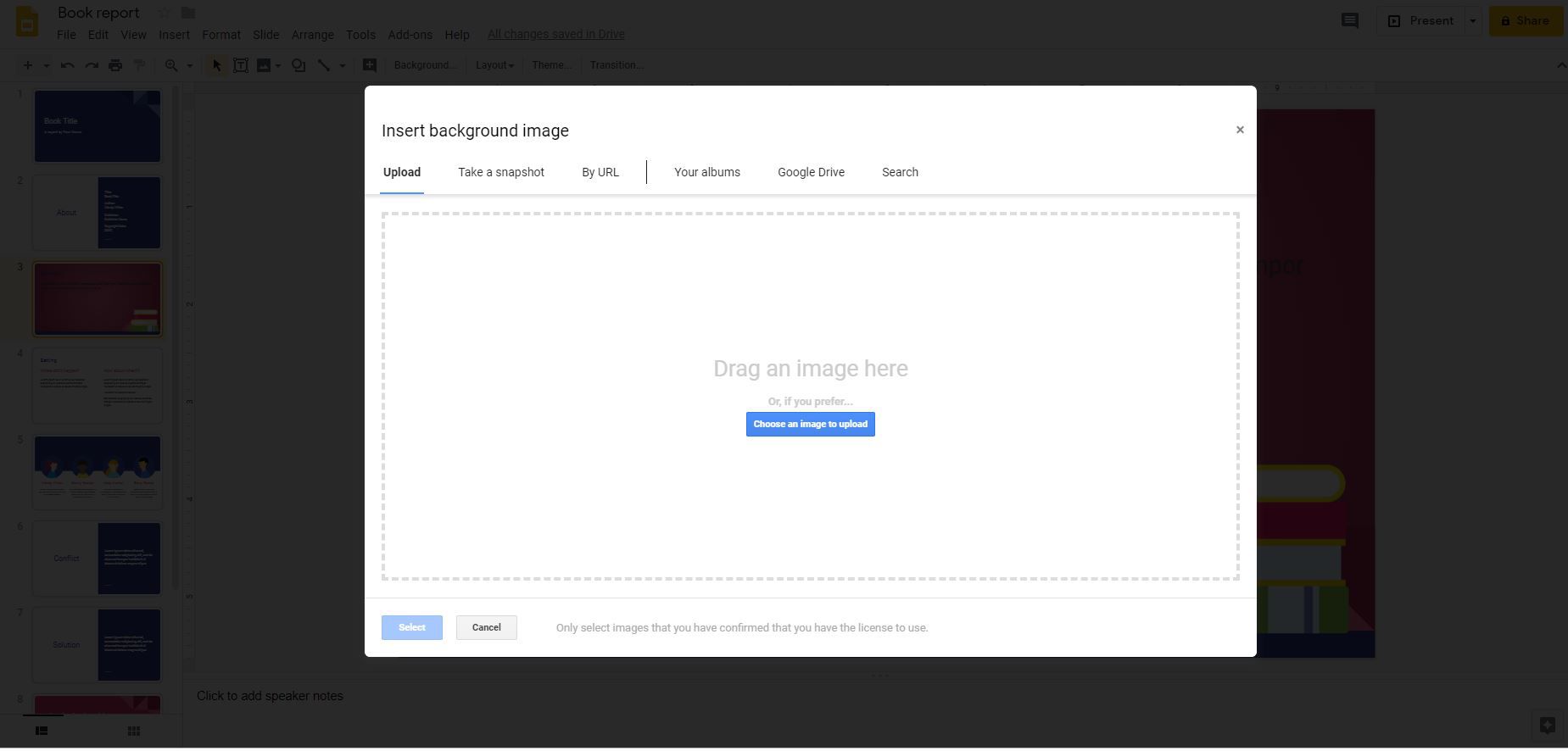
Task: Star the Book report presentation
Action: [164, 13]
